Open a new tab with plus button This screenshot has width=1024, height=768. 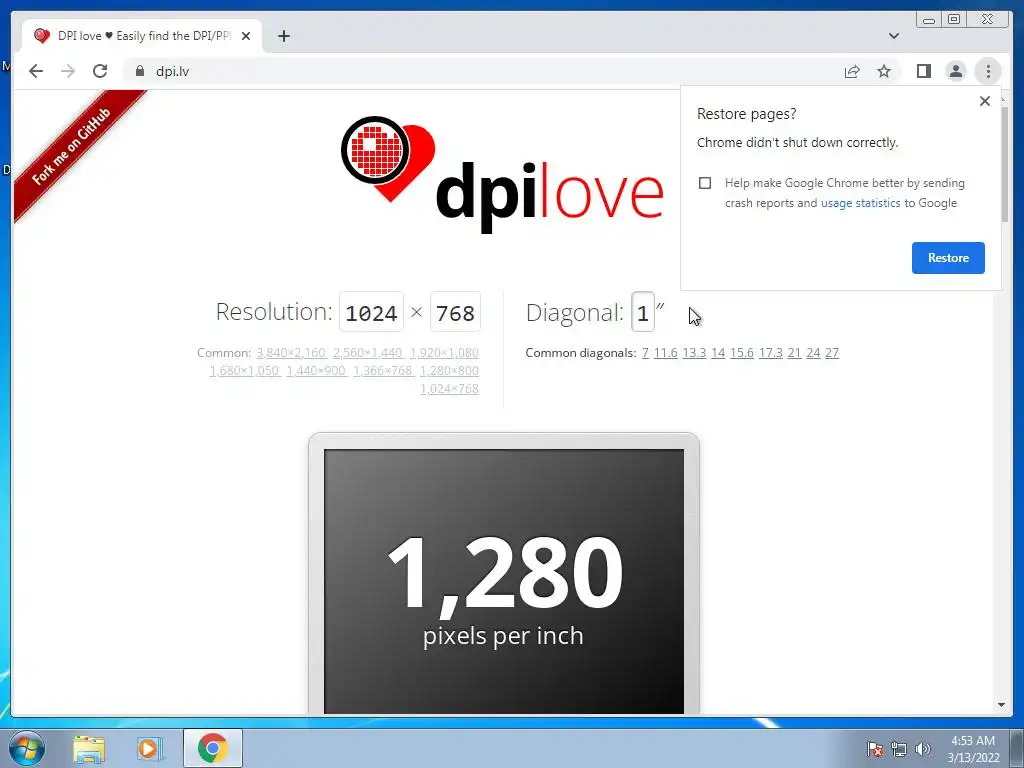click(x=283, y=36)
